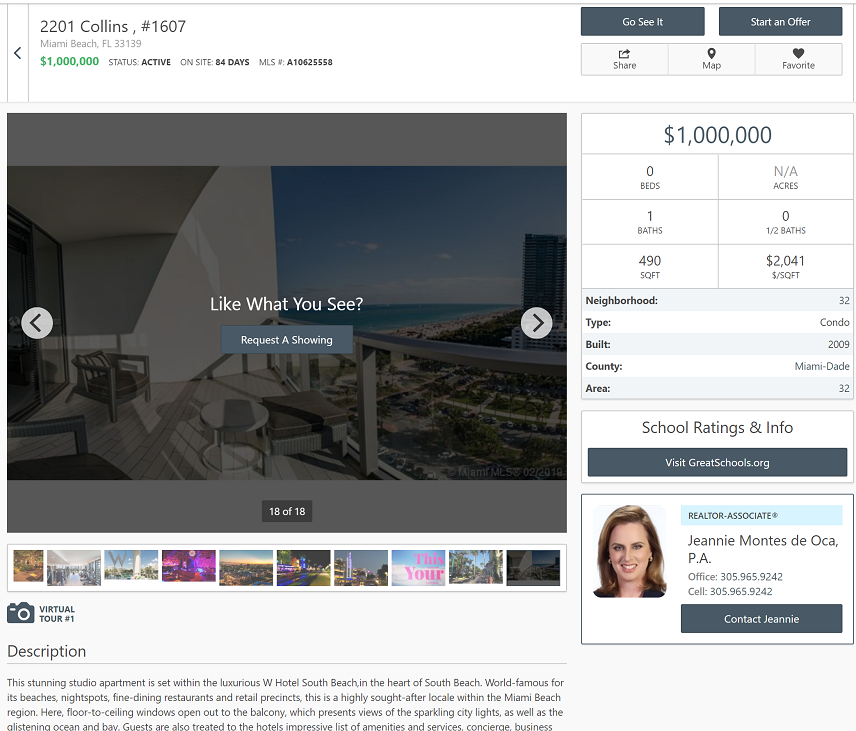Visit GreatSchools.org button
This screenshot has height=731, width=856.
pos(717,462)
